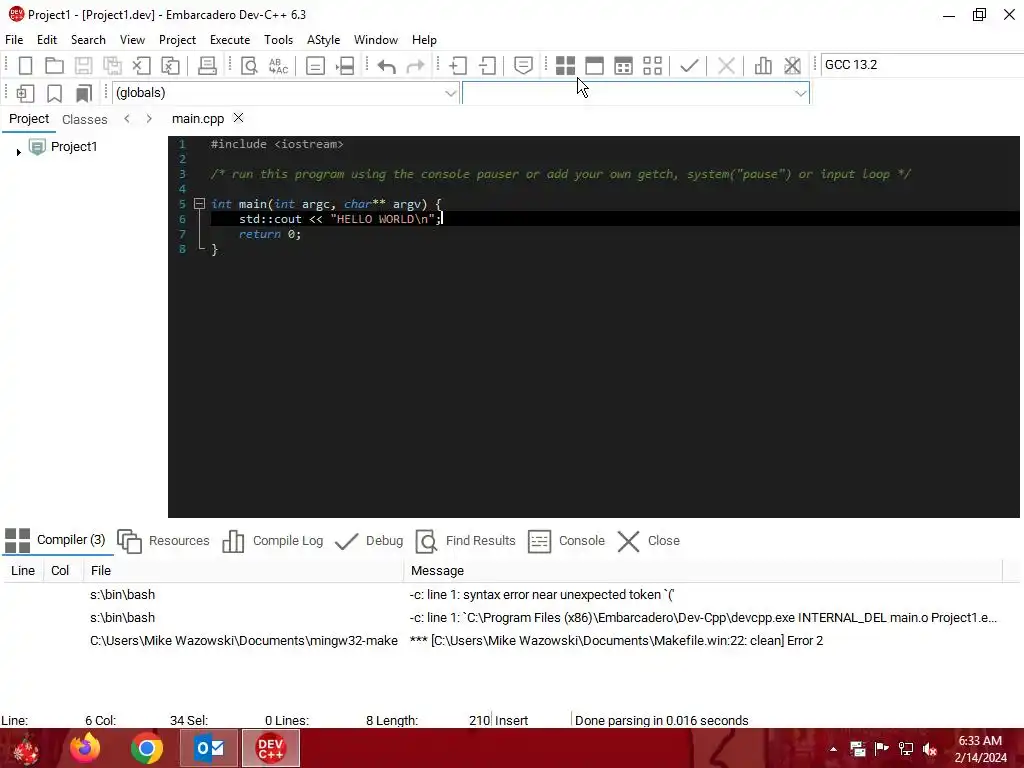Click the Find magnifier icon
This screenshot has height=768, width=1024.
click(x=249, y=65)
